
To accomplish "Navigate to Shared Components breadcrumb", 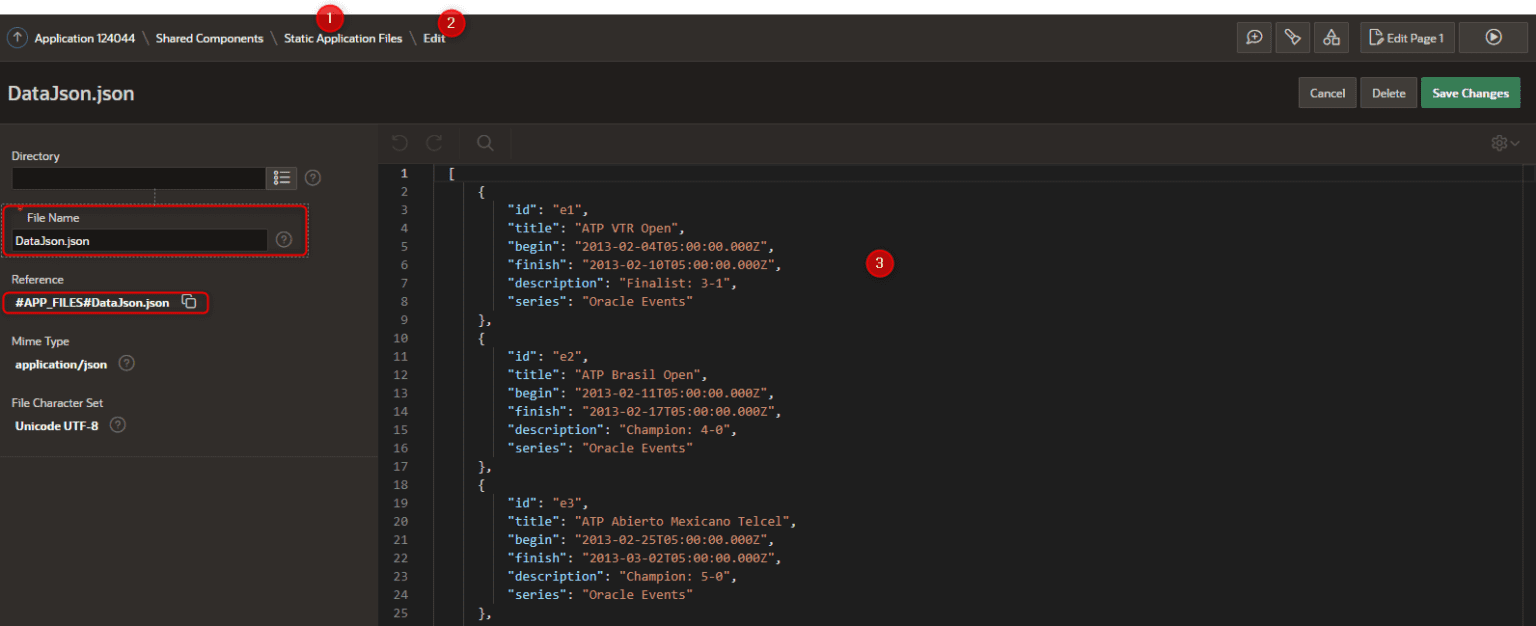I will point(210,38).
